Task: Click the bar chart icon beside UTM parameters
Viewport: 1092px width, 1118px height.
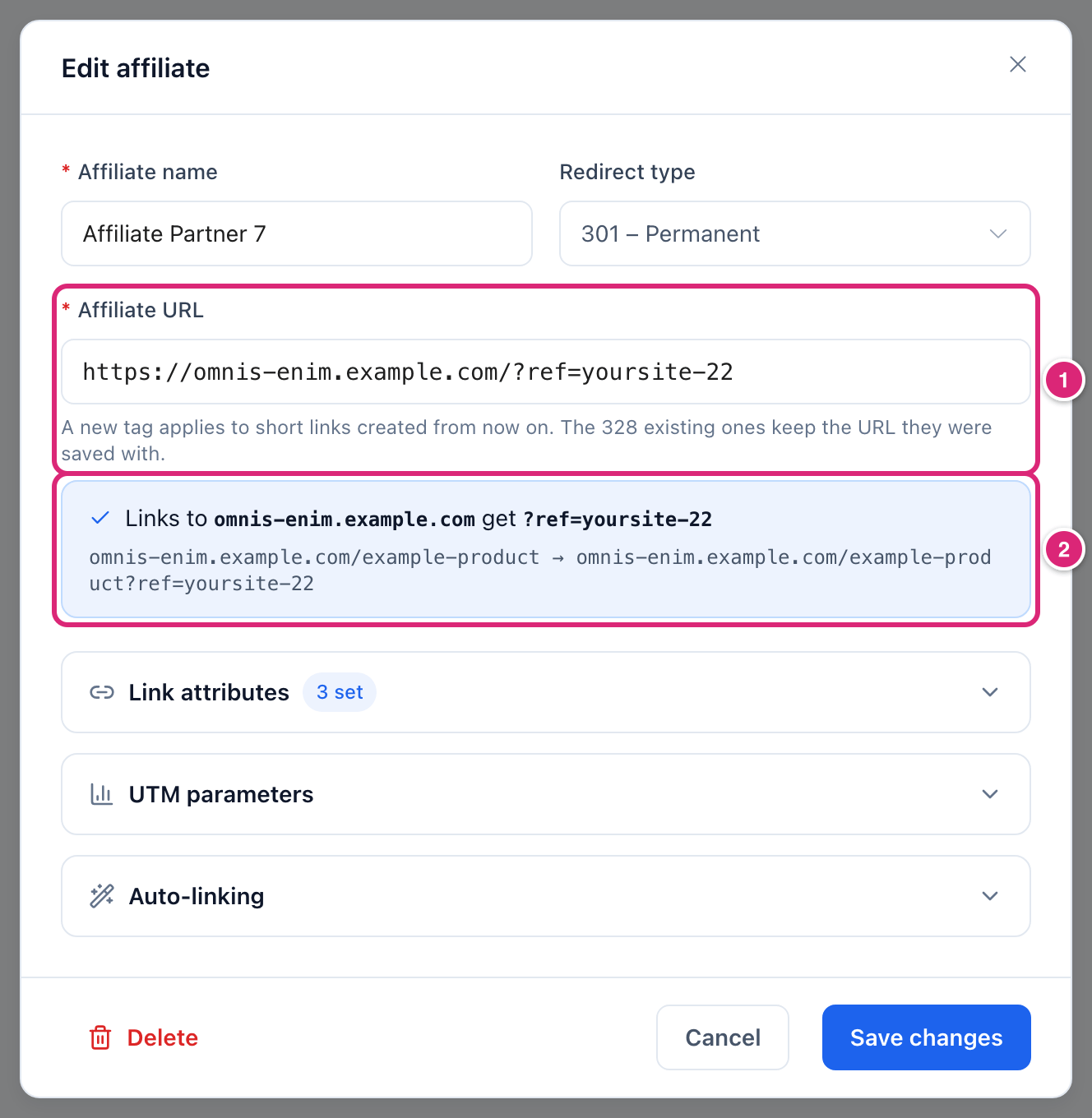Action: point(102,794)
